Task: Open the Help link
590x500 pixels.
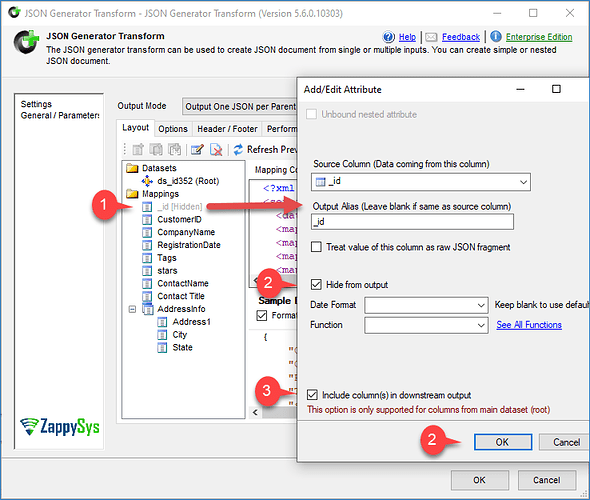Action: point(407,37)
